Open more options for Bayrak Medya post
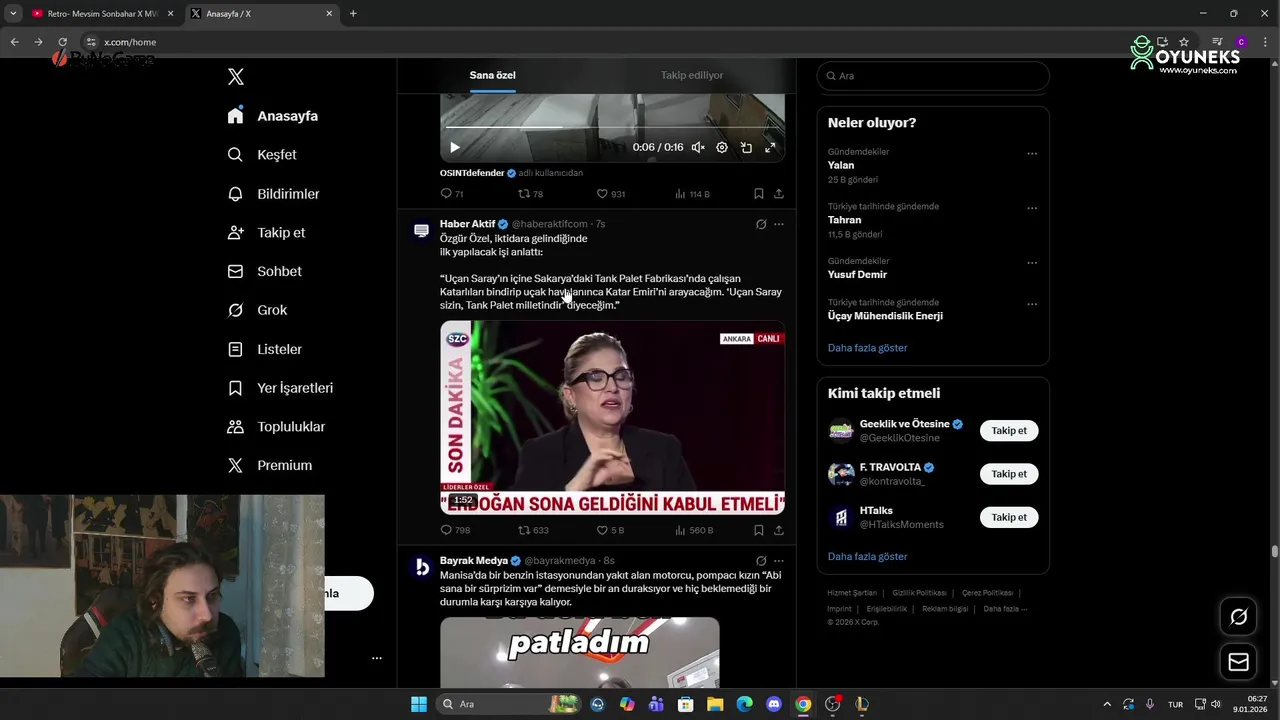Screen dimensions: 1280x720 coord(779,561)
